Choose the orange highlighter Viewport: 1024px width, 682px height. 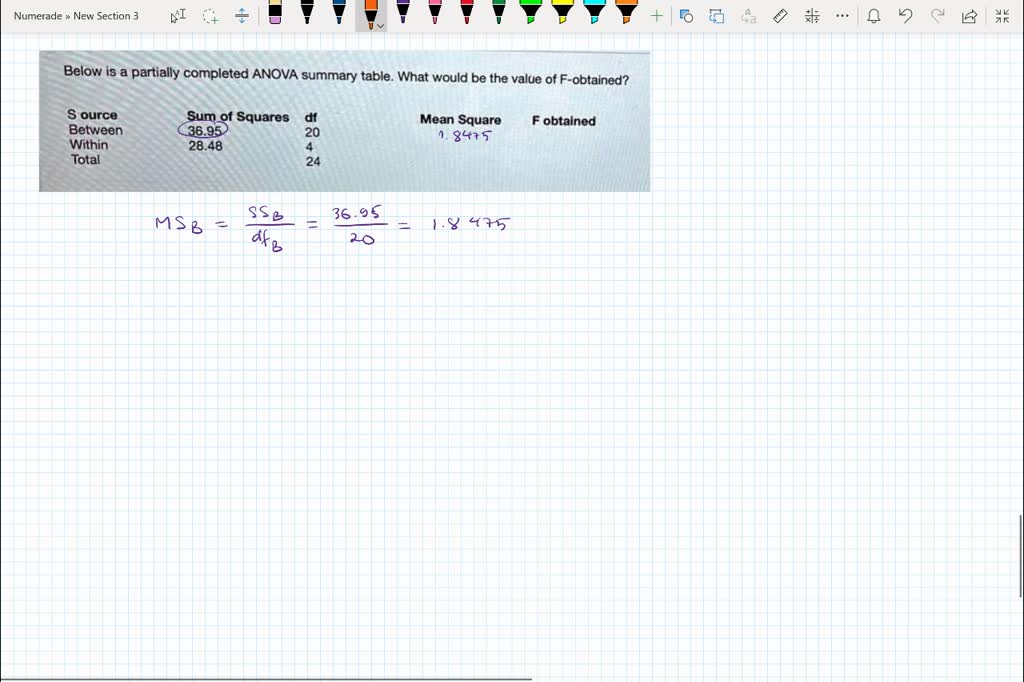pyautogui.click(x=626, y=12)
